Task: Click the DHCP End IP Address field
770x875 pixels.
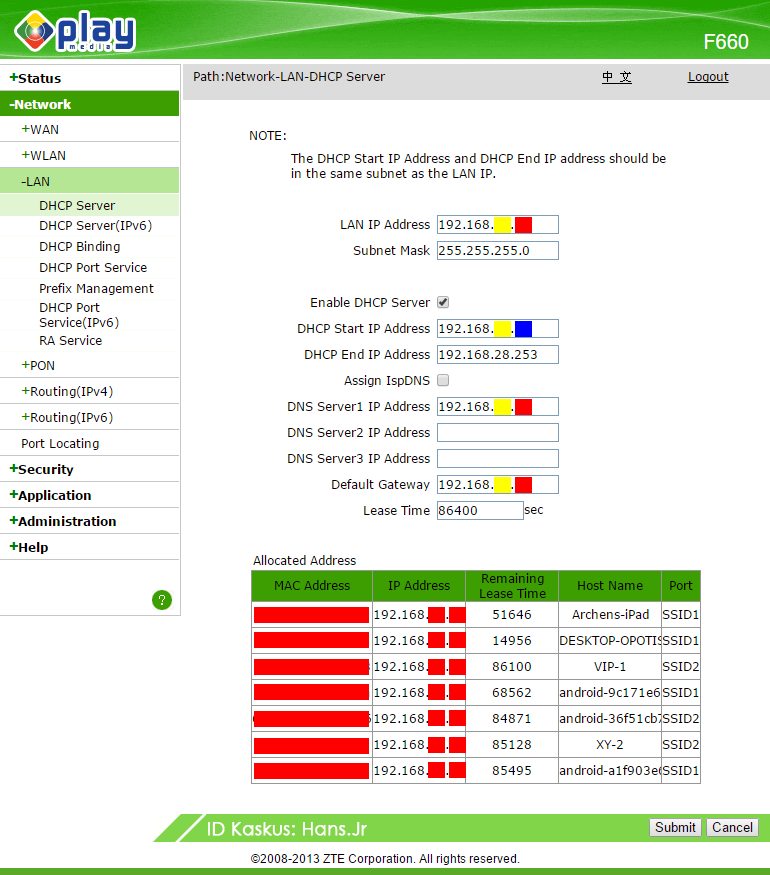Action: 497,354
